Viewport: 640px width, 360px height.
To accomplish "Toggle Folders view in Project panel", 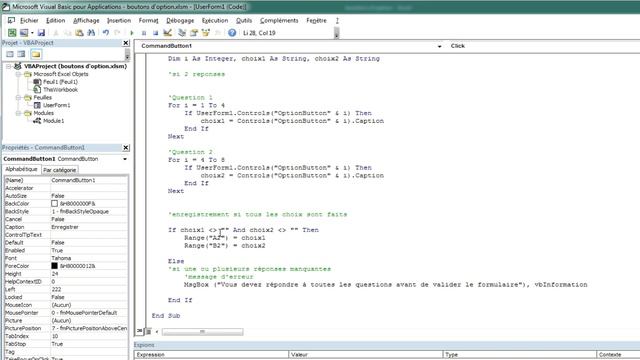I will [x=36, y=54].
